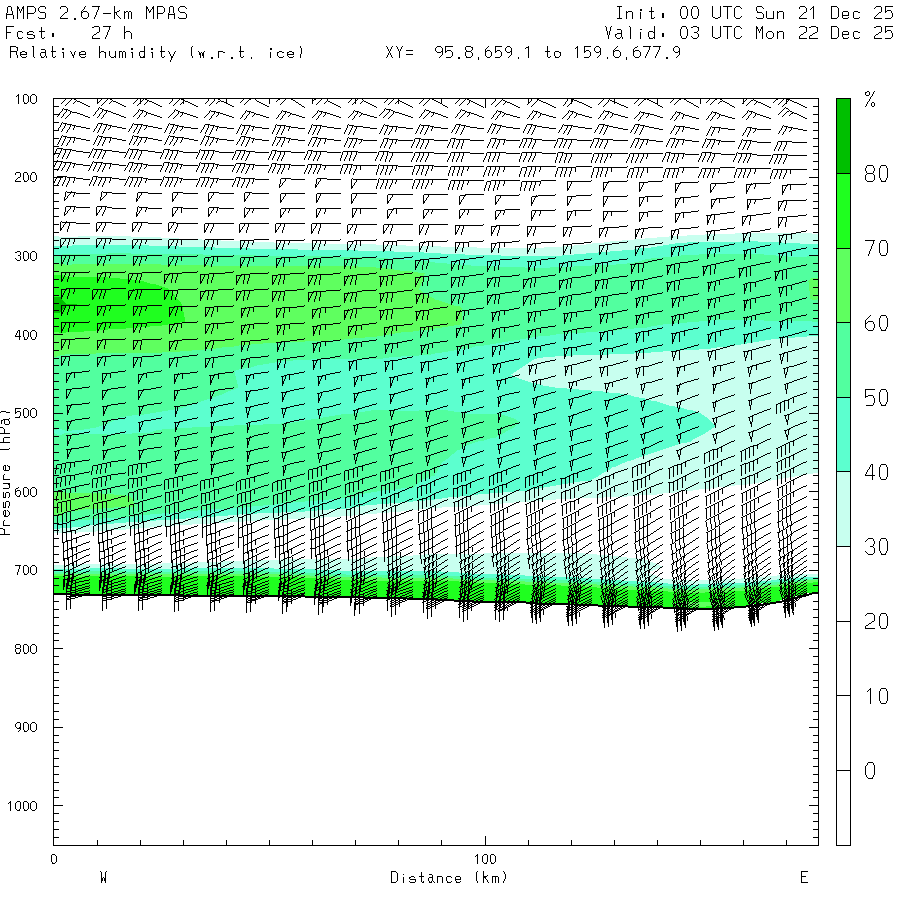Click the 500 hPa pressure axis label
900x900 pixels.
click(x=26, y=413)
